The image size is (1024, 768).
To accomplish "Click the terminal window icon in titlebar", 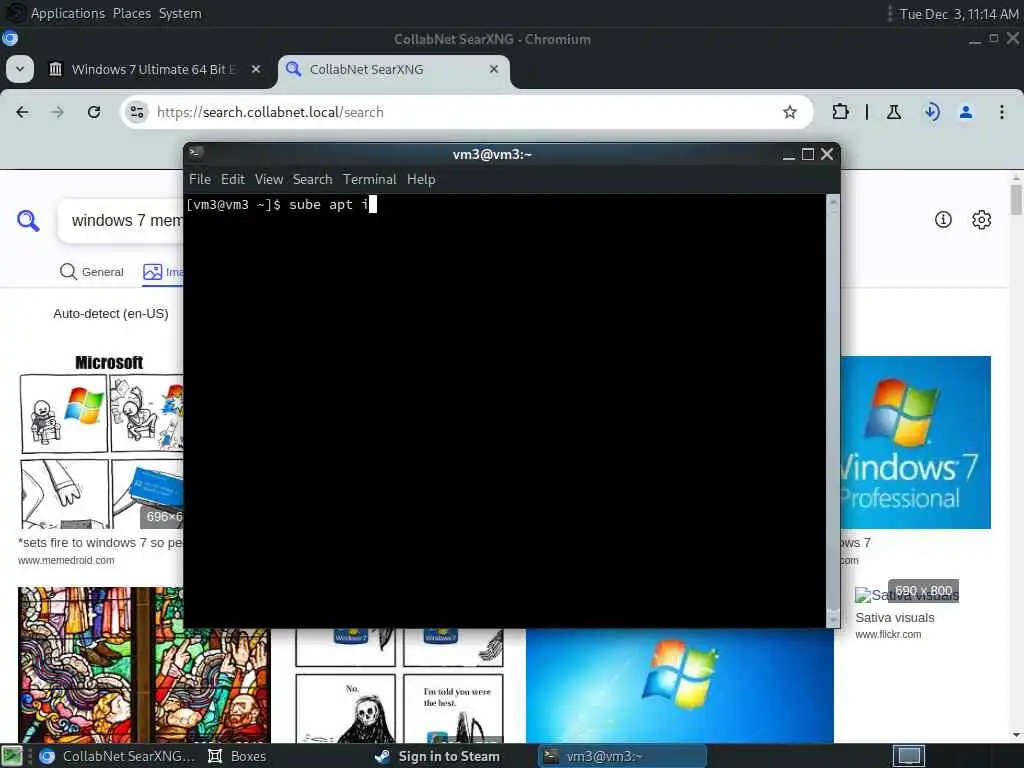I will coord(196,153).
